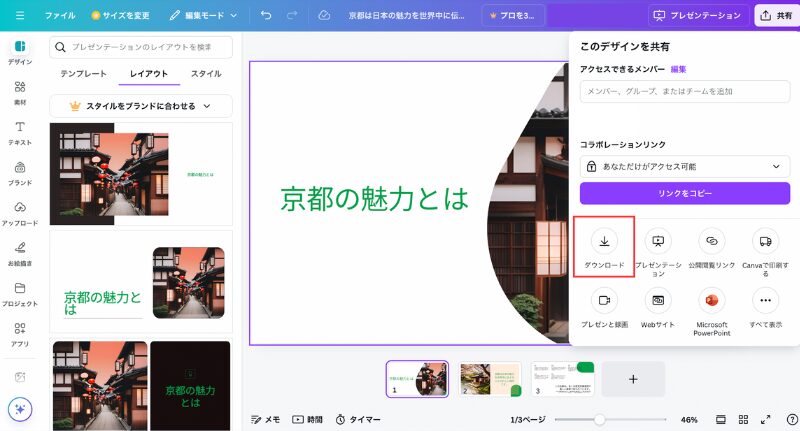
Task: Open the ファイル menu
Action: point(60,15)
